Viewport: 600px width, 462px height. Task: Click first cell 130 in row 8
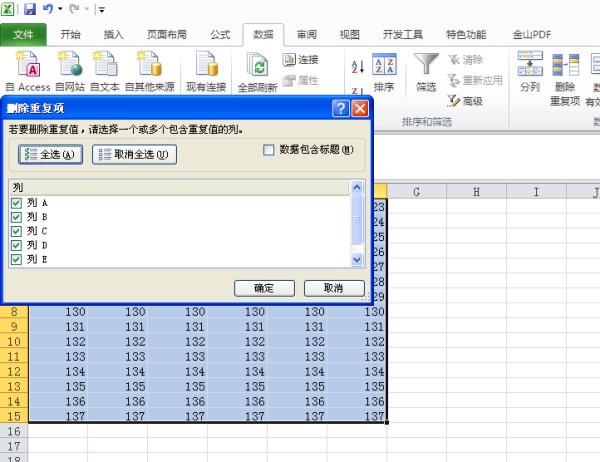coord(58,312)
